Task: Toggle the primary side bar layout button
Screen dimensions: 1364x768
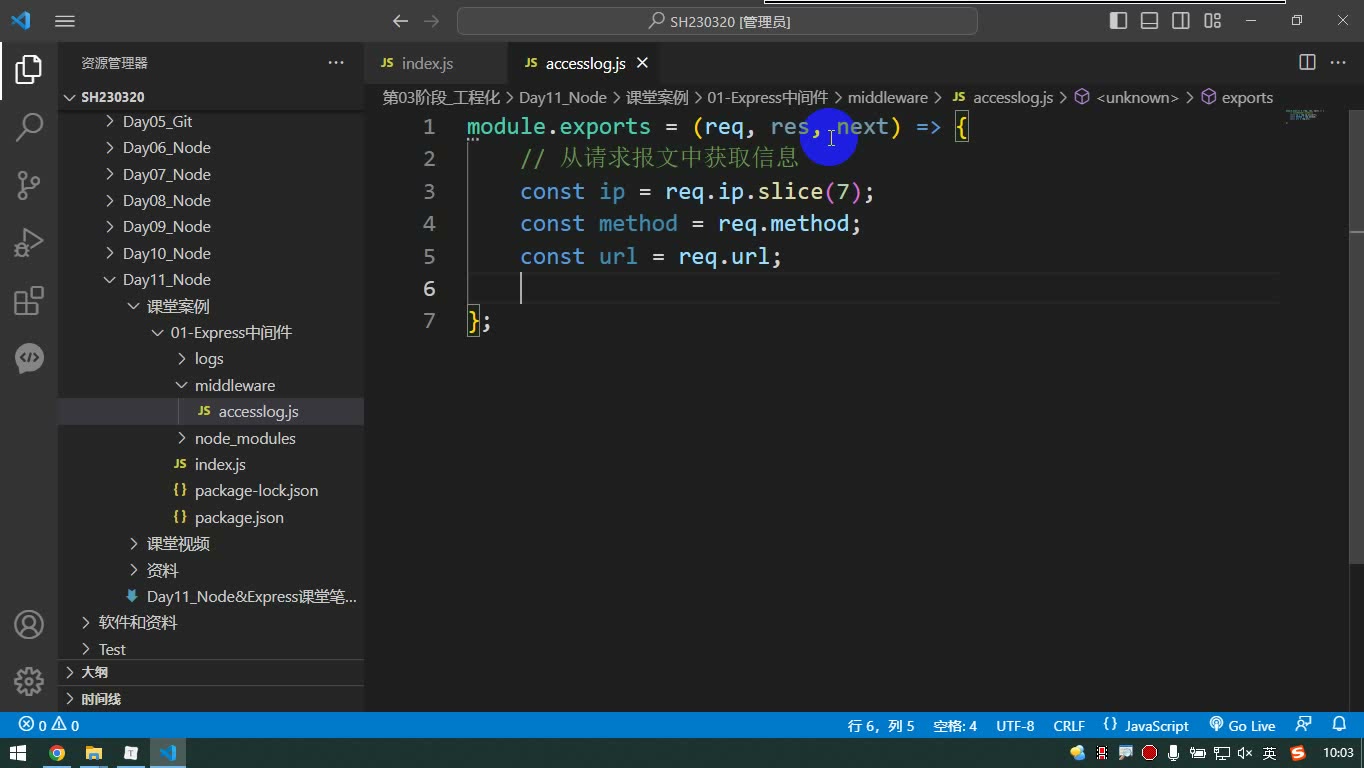Action: tap(1119, 21)
